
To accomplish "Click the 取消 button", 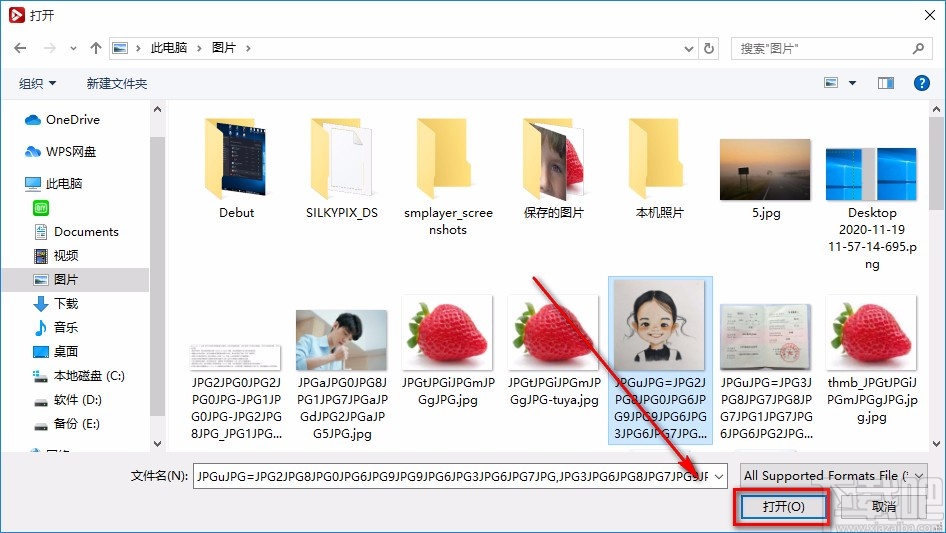I will coord(883,506).
